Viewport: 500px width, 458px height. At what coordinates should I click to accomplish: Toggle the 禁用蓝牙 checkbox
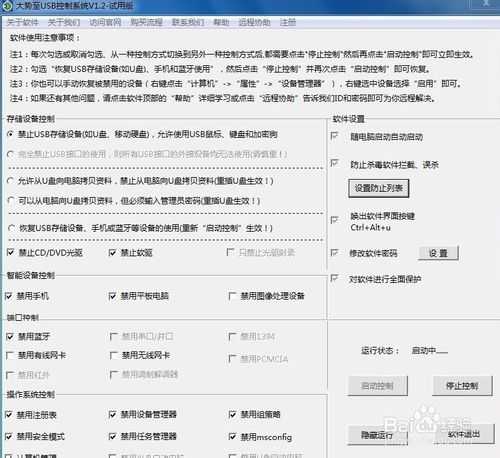[10, 337]
